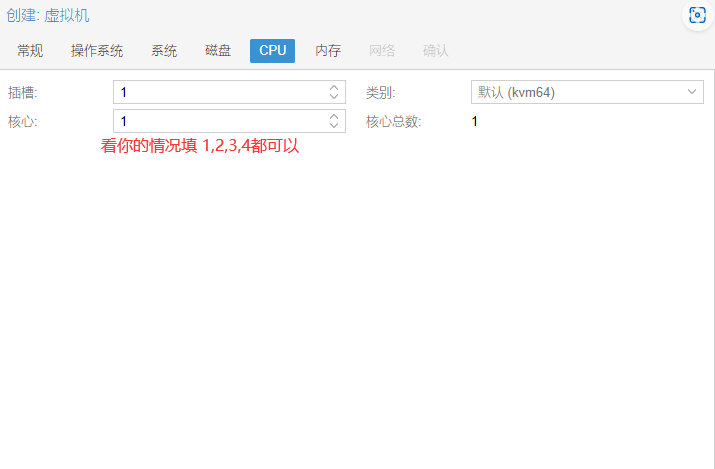Increase 插槽 value with up arrow

point(334,88)
